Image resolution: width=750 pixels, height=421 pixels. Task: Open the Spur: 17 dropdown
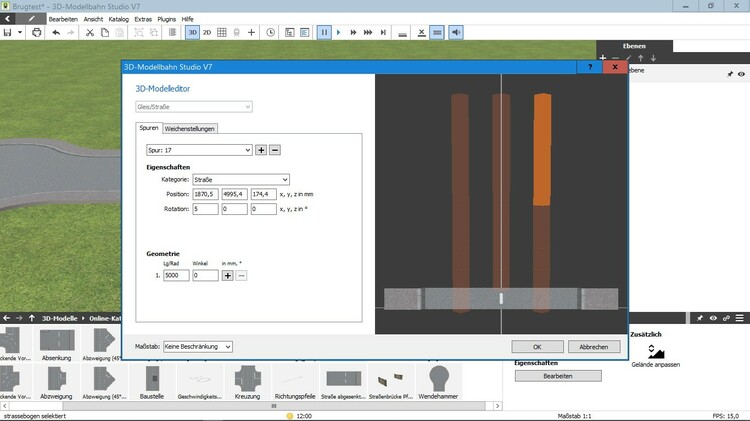click(199, 150)
